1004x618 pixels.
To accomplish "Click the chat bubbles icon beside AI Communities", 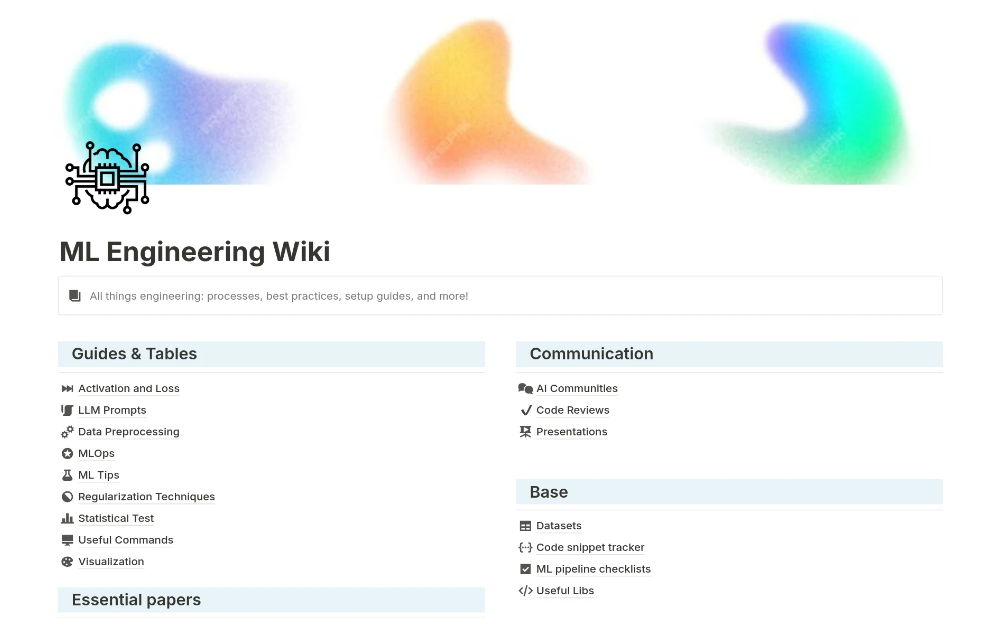I will 525,389.
